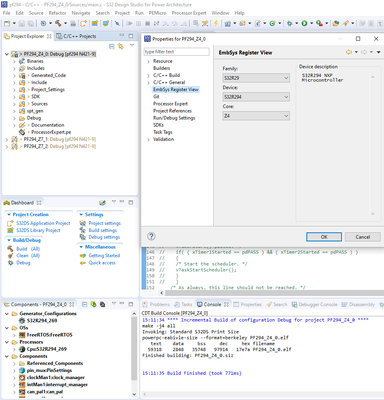Select the Task Tags properties entry

pyautogui.click(x=163, y=132)
